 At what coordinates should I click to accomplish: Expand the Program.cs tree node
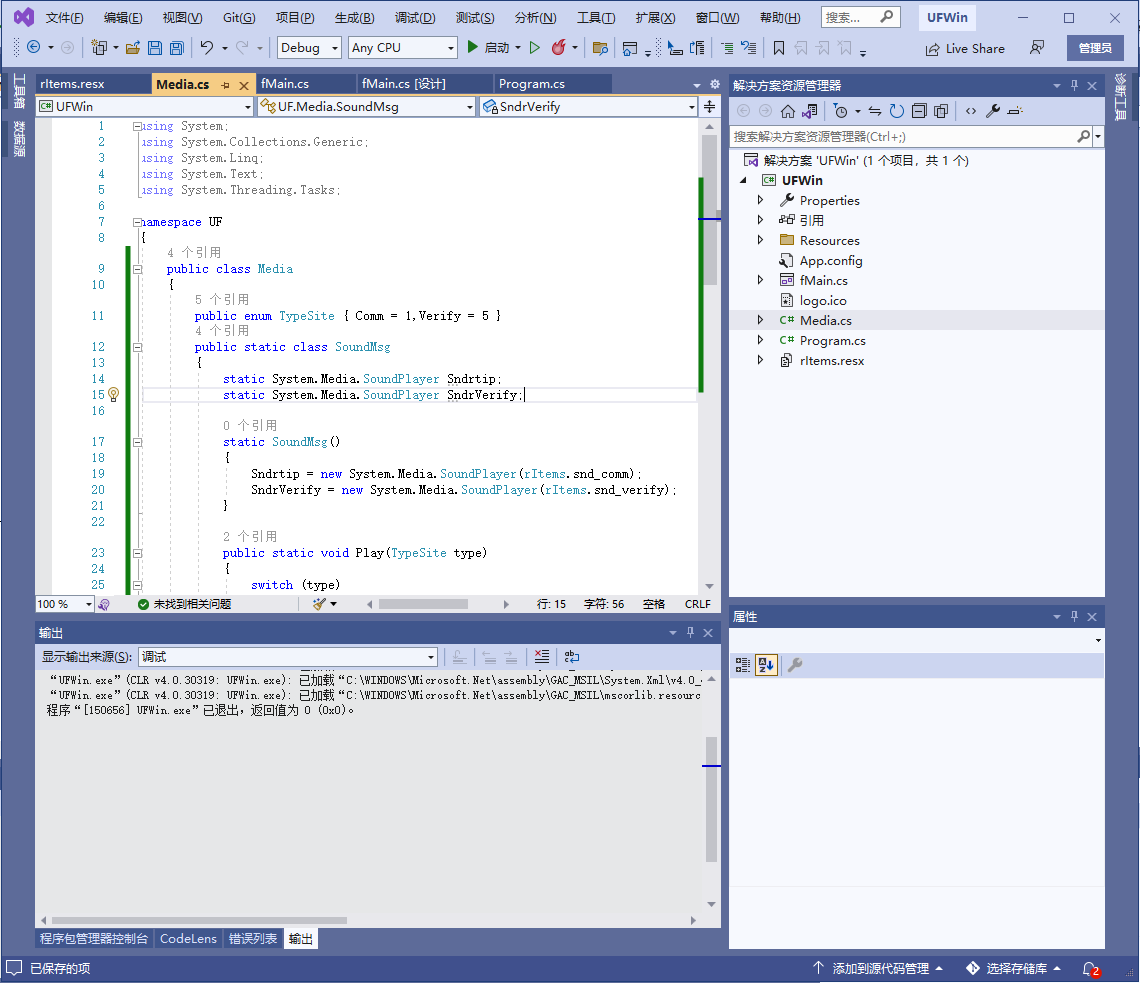[x=760, y=340]
